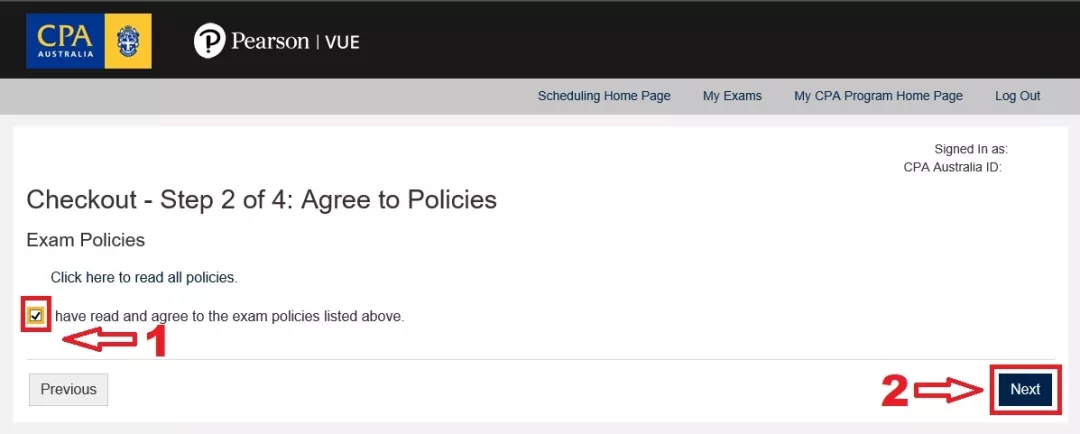Select the Exam Policies subheading

(x=85, y=240)
